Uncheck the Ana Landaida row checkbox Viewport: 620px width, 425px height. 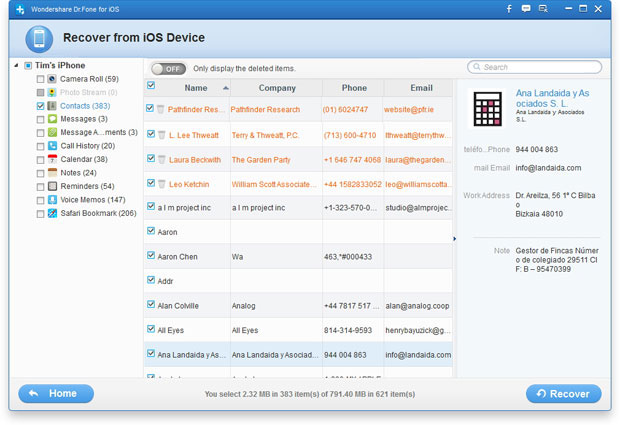[x=151, y=353]
